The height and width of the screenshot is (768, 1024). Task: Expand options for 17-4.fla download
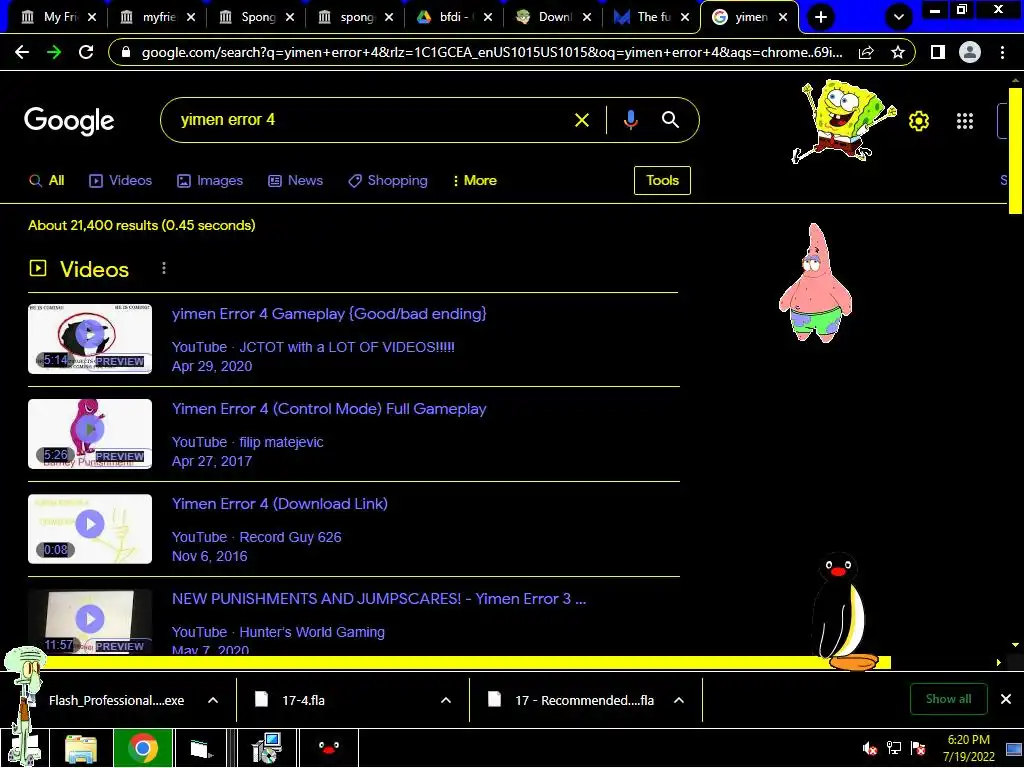coord(446,700)
